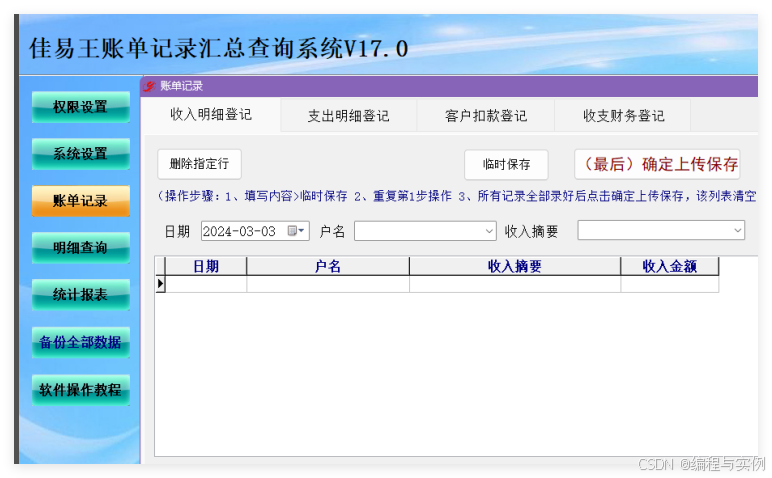
Task: Click the red logo icon beside 账单记录 title
Action: pos(149,86)
